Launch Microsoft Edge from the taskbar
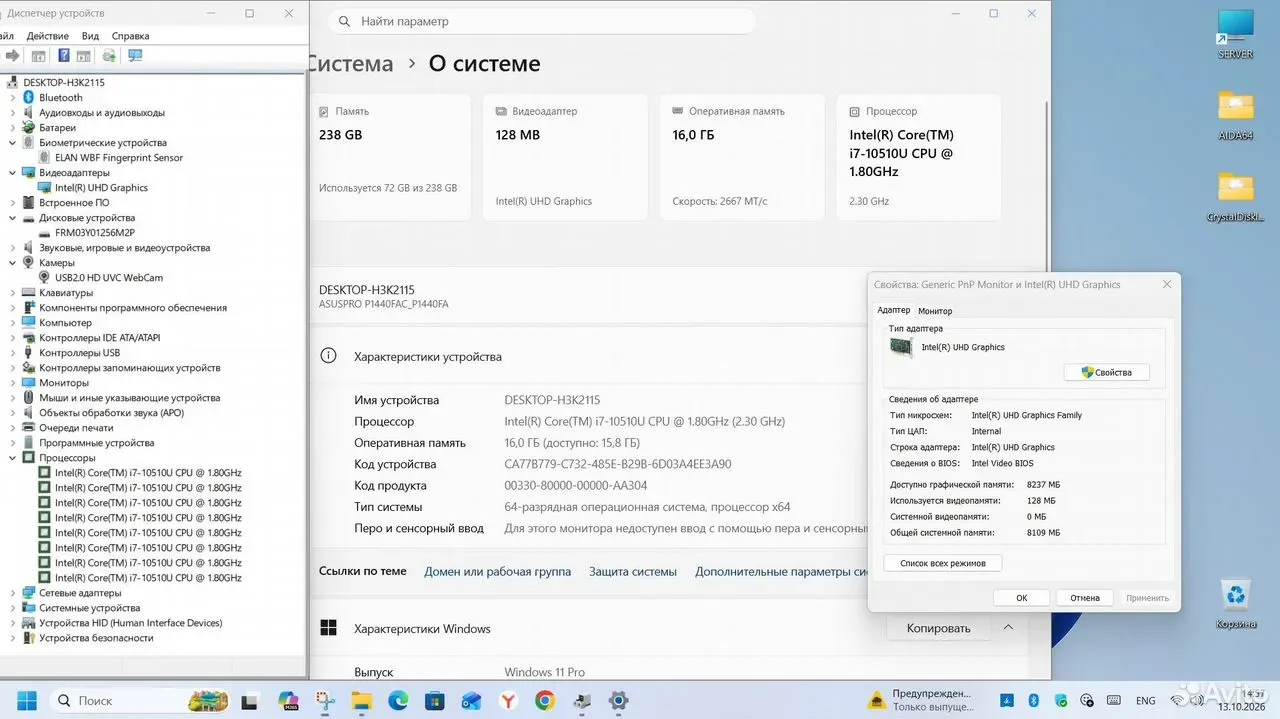 click(x=398, y=700)
